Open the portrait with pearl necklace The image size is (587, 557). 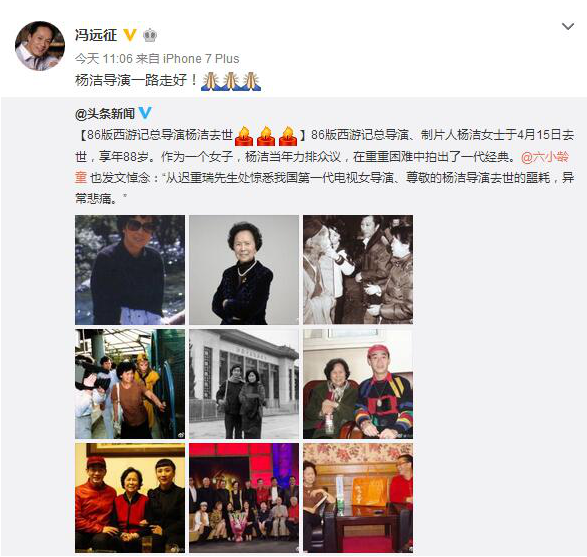click(x=244, y=270)
